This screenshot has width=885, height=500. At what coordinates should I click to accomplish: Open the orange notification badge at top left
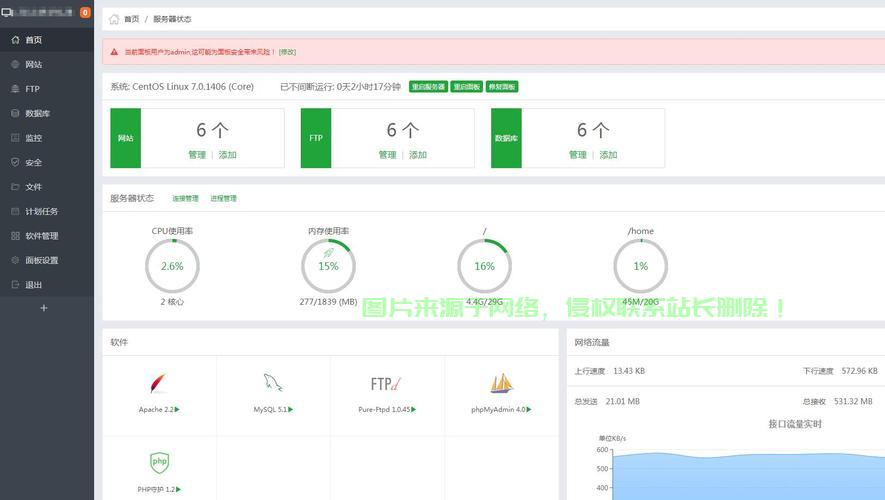(85, 13)
